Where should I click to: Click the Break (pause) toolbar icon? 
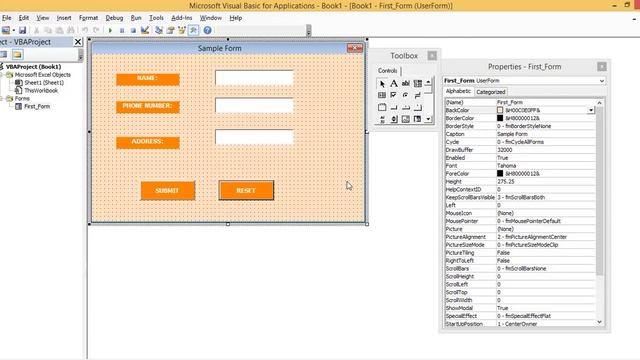(x=122, y=30)
